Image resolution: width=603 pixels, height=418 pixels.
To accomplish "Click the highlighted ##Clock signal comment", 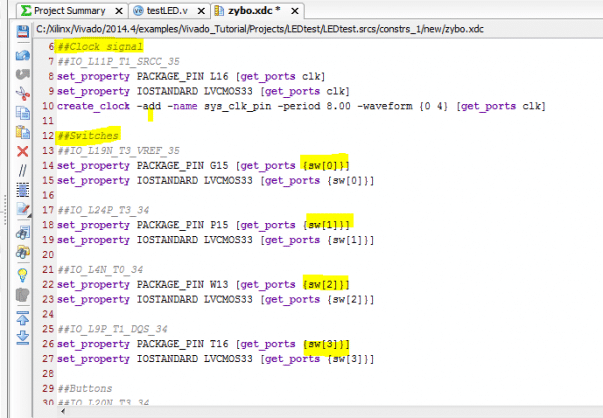I will coord(100,46).
